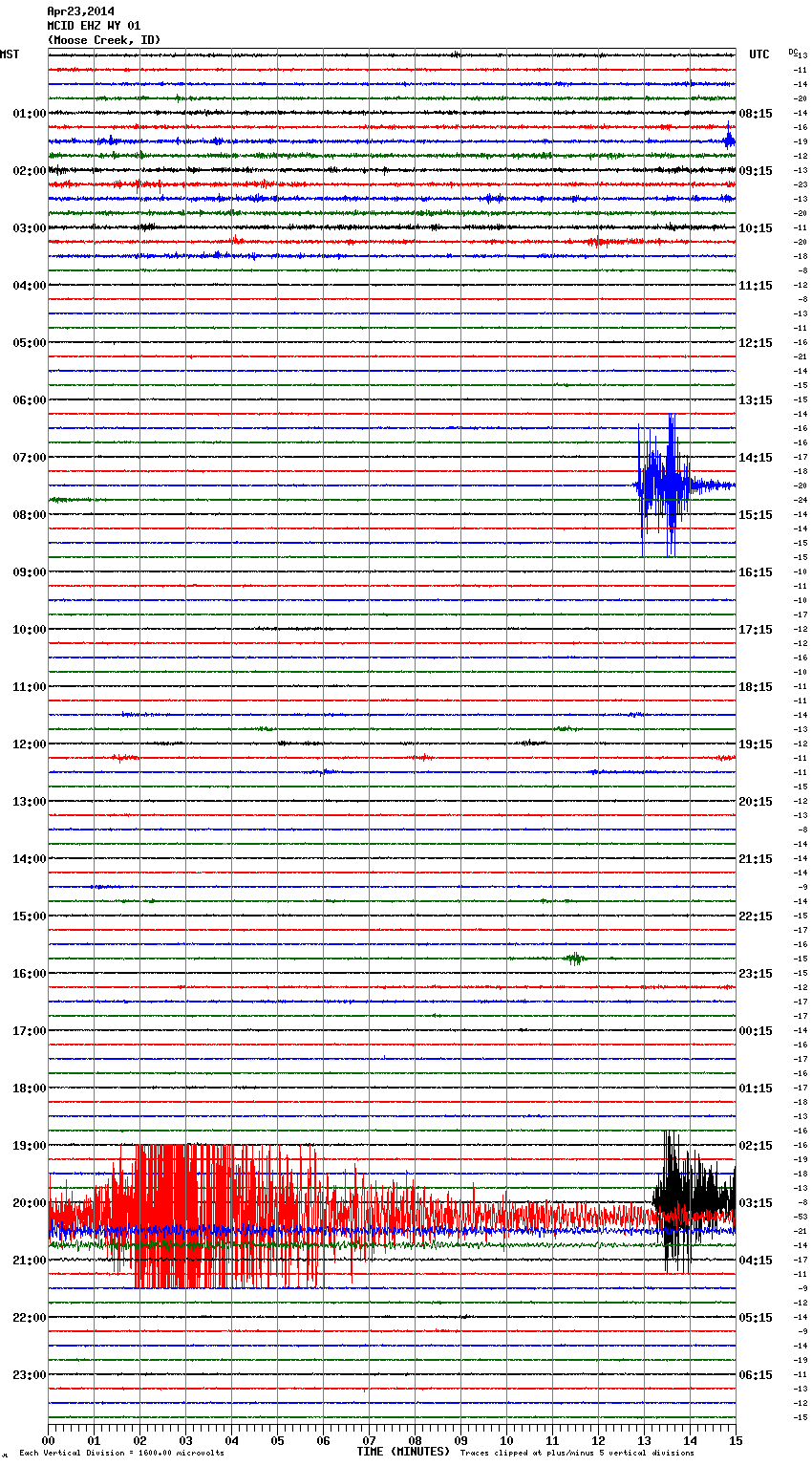The height and width of the screenshot is (1466, 812).
Task: Click the 06:15 UTC time label
Action: pyautogui.click(x=756, y=1375)
